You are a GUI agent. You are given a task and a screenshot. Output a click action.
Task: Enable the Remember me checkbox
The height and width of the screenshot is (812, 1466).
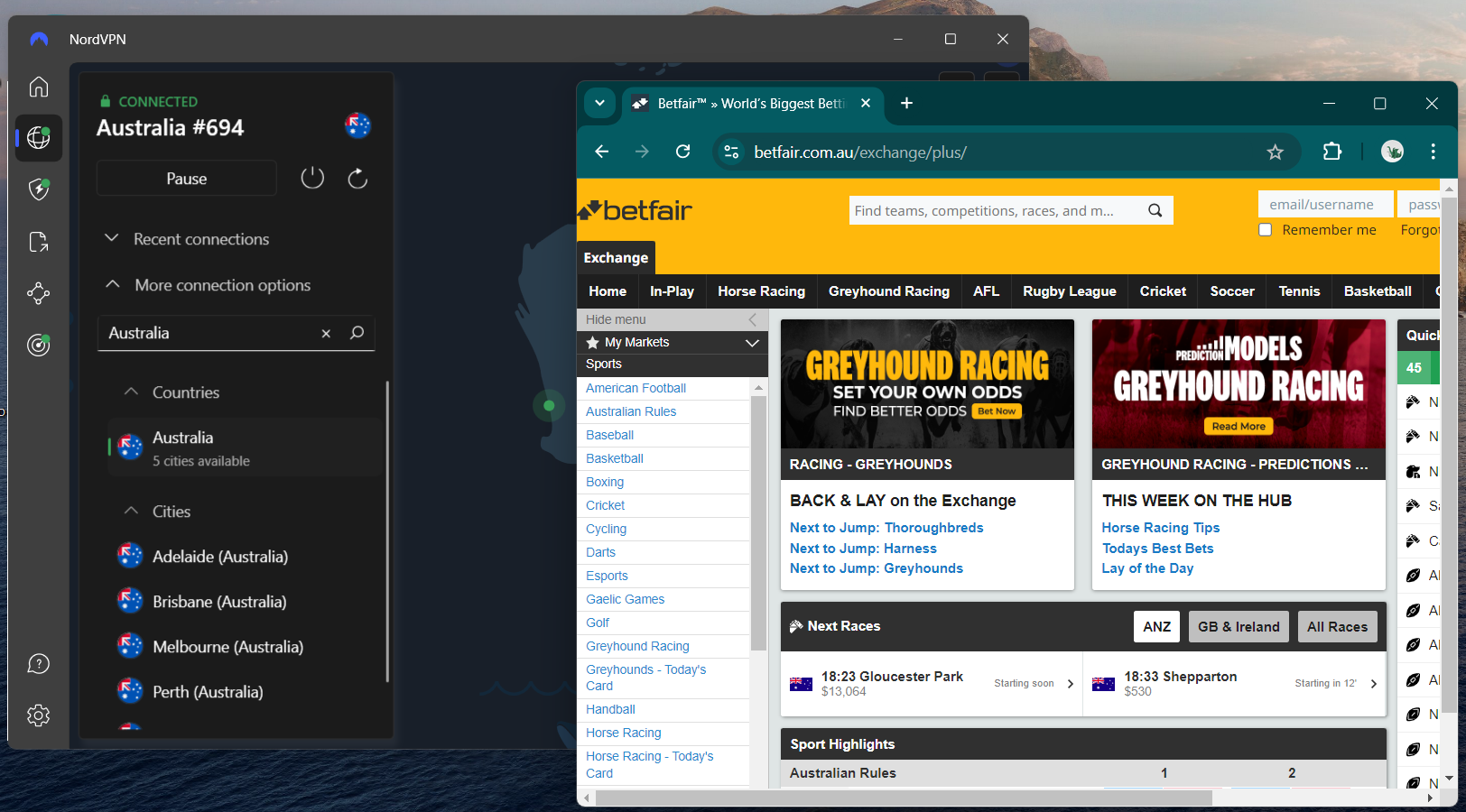(1266, 230)
